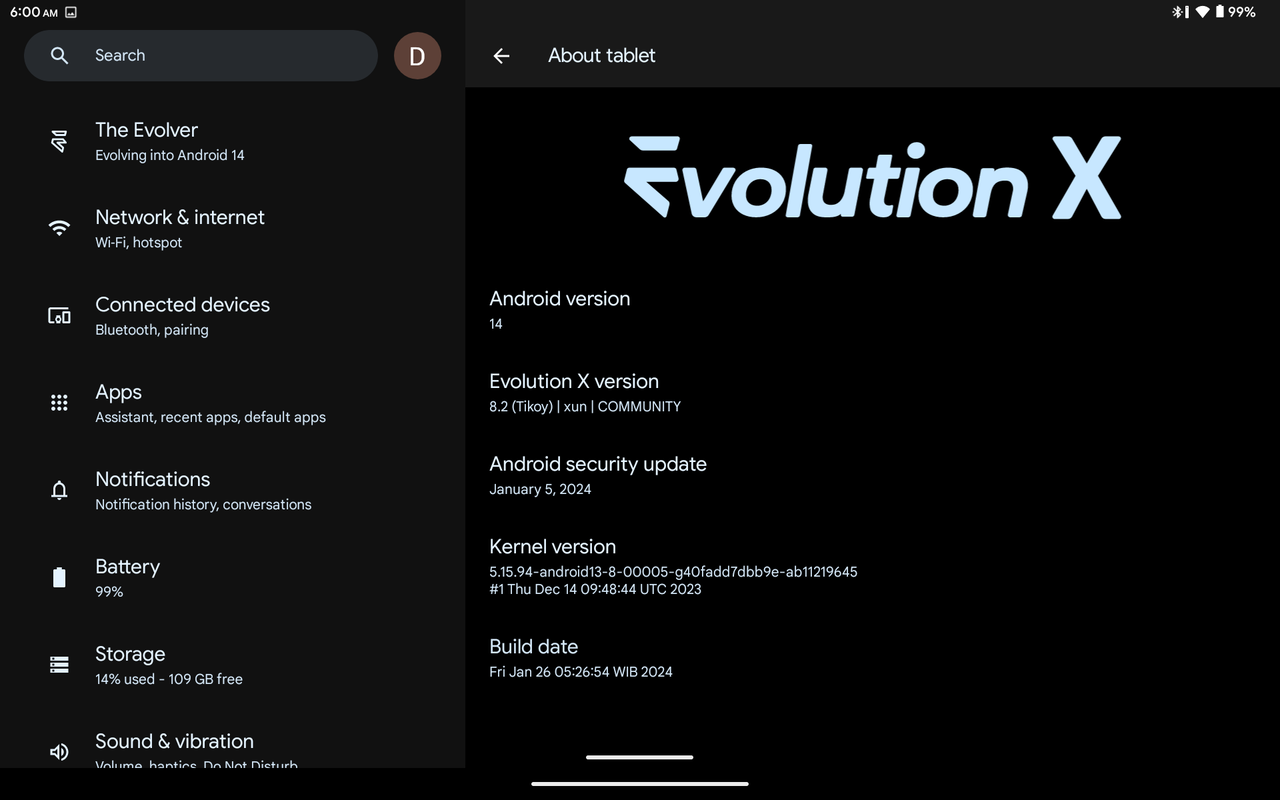The width and height of the screenshot is (1280, 800).
Task: Click the Search settings field
Action: (x=220, y=56)
